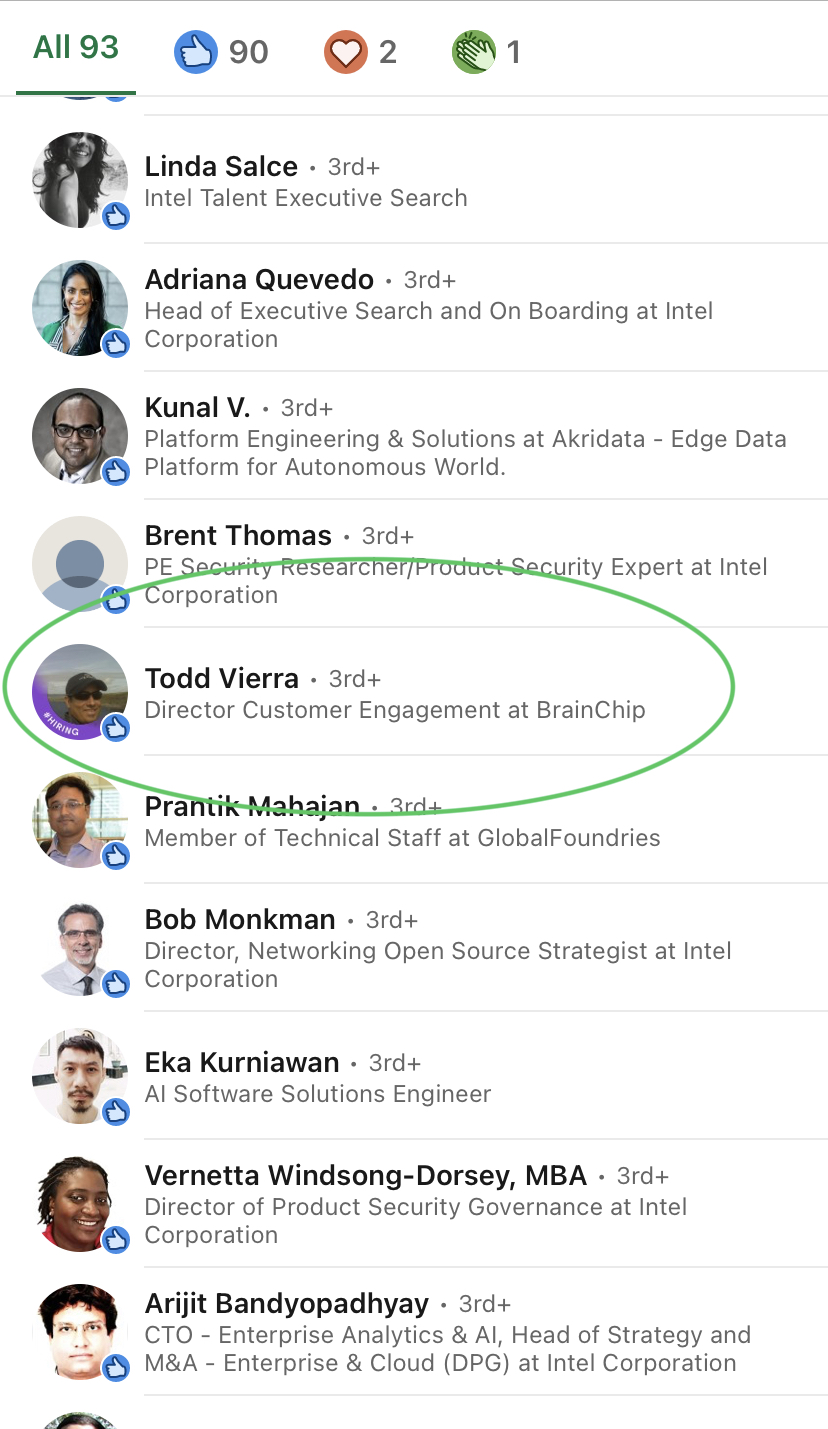Click Arijit Bandyopadhyay's name
The height and width of the screenshot is (1429, 828).
click(287, 1303)
